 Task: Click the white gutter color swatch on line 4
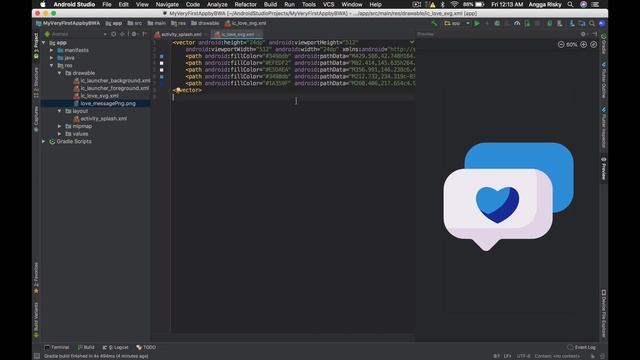coord(162,63)
